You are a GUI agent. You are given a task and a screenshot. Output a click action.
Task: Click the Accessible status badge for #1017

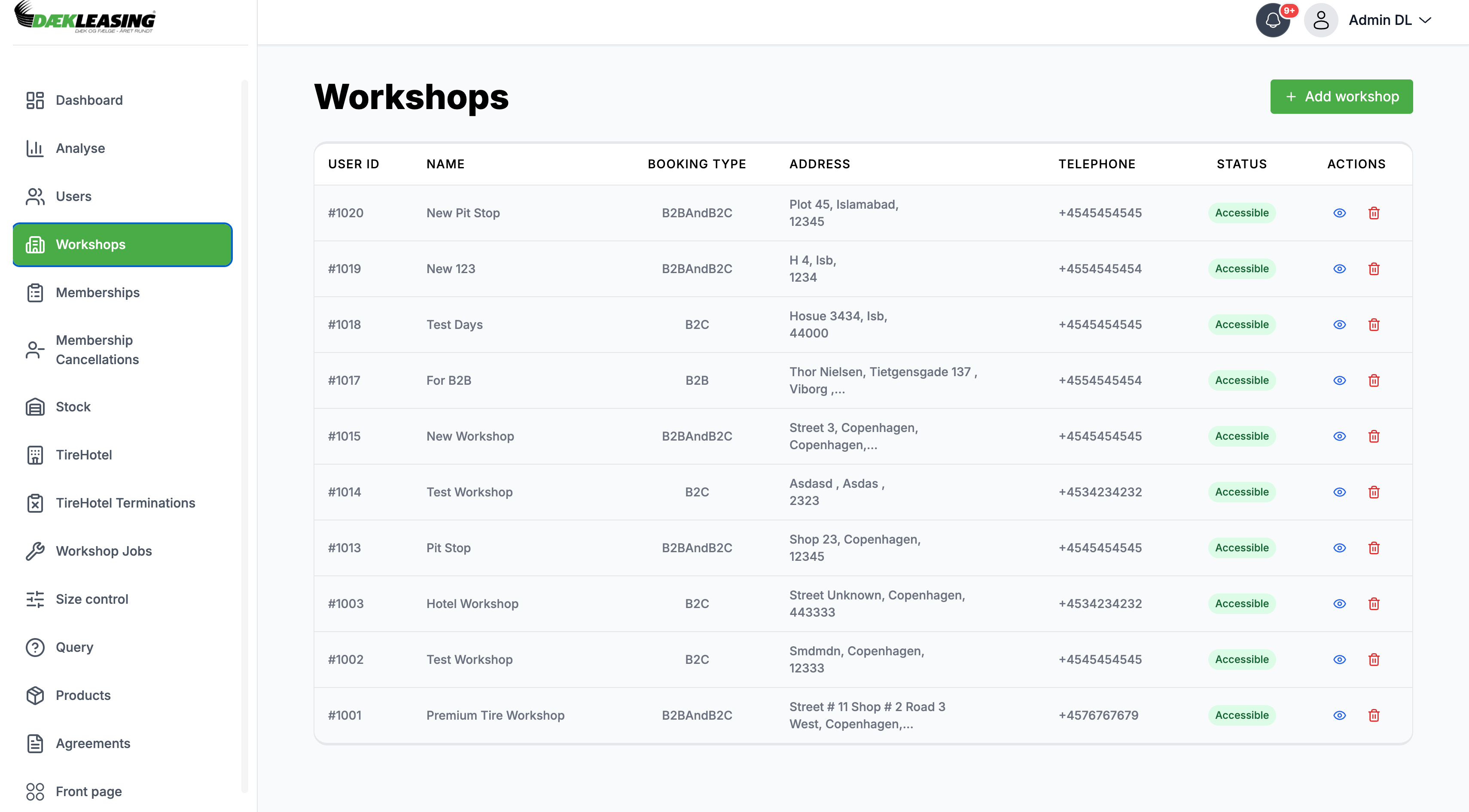click(1241, 380)
